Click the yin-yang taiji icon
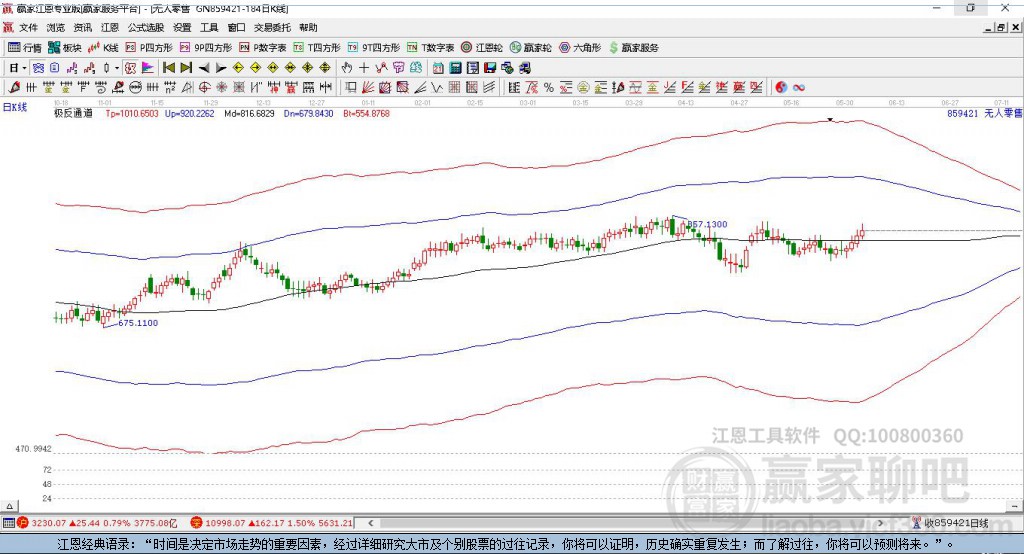1024x554 pixels. coord(781,87)
